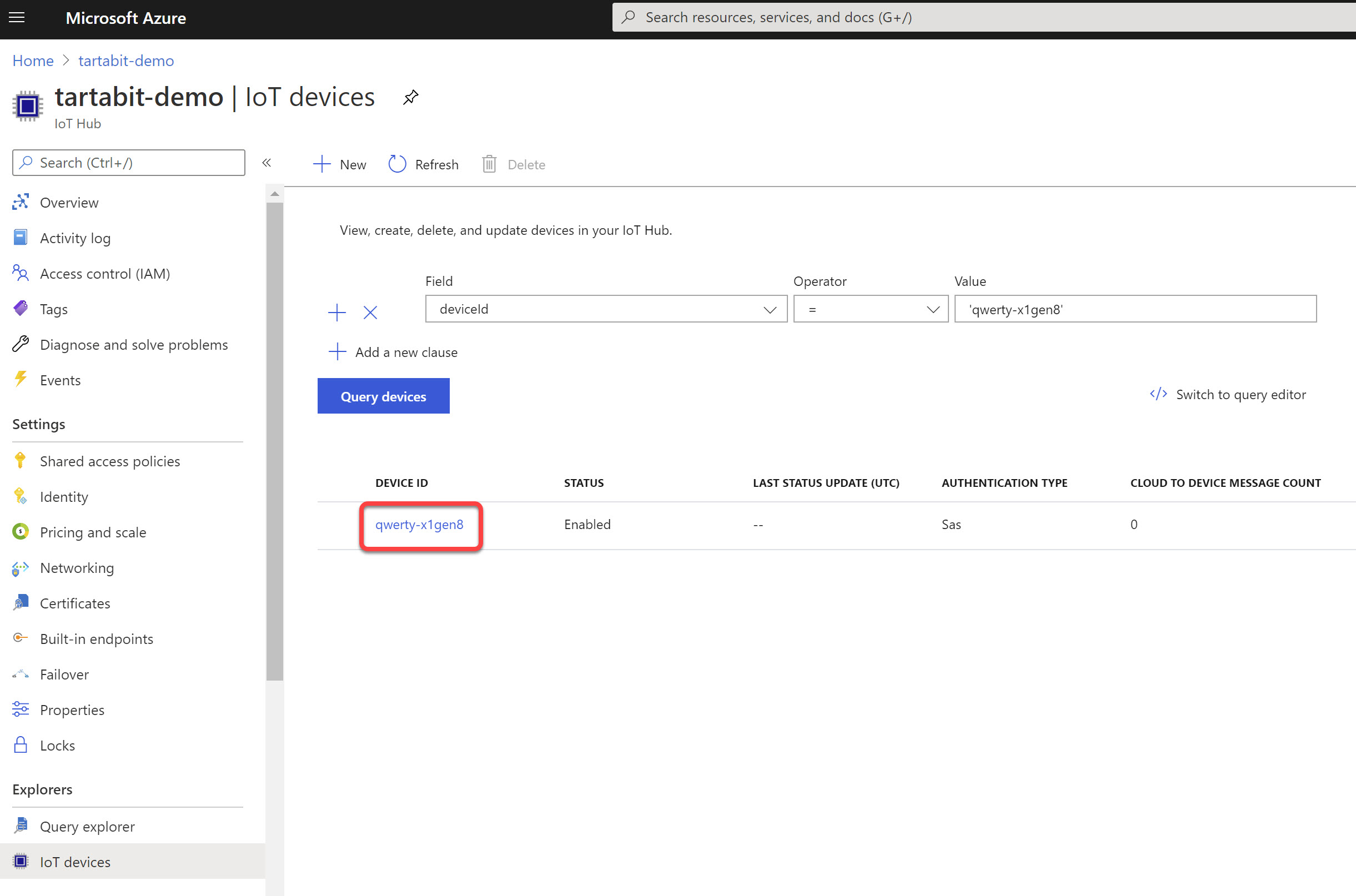
Task: Open Activity log menu item
Action: (76, 238)
